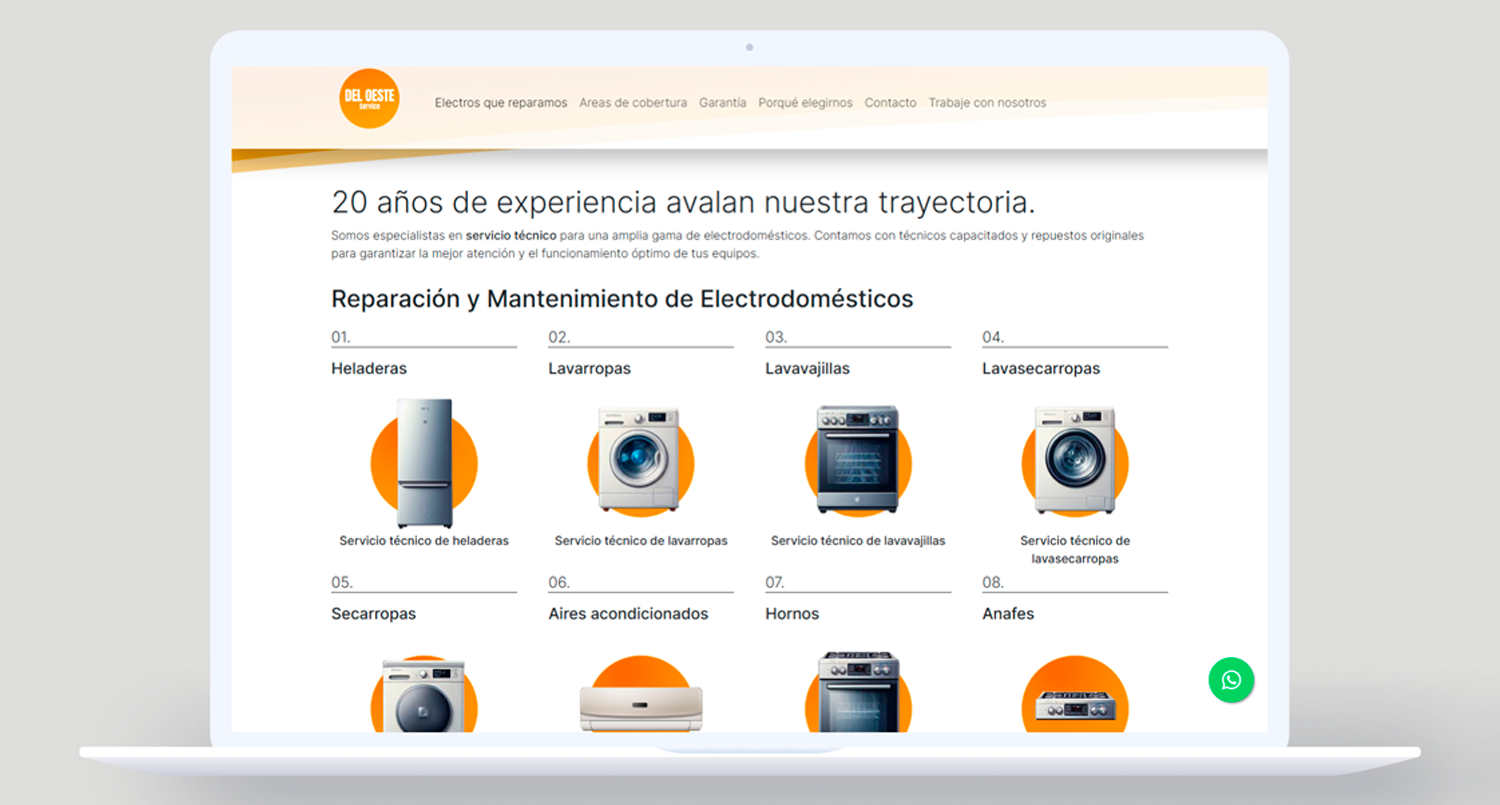Click the Del Oeste Service logo
Screen dimensions: 1500x805
tap(369, 99)
